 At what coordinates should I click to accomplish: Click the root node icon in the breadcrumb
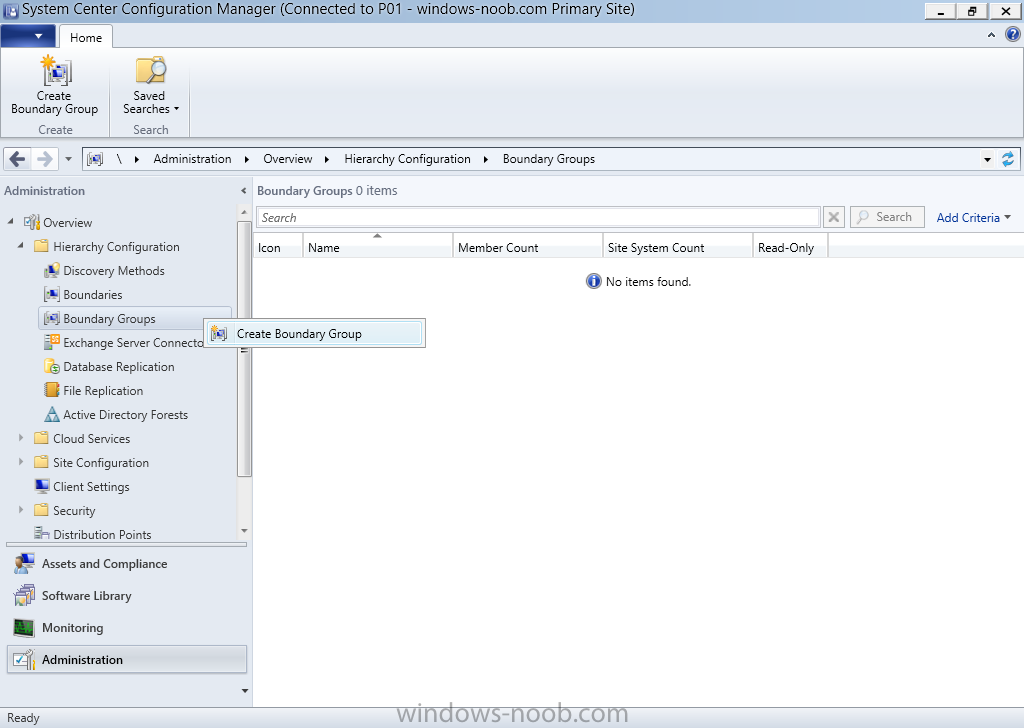[x=95, y=159]
